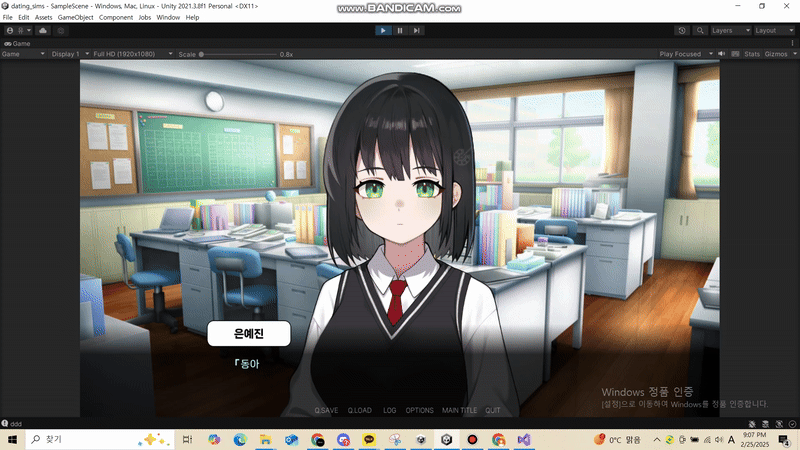
Task: Open File Explorer from taskbar
Action: coord(266,439)
